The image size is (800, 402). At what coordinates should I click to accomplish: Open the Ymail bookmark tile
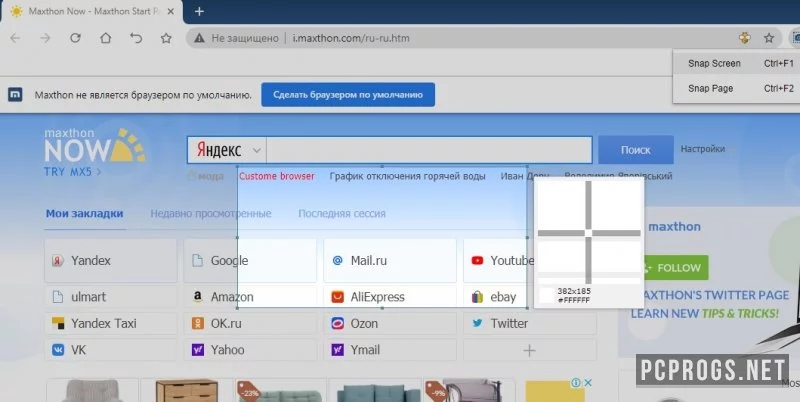(390, 350)
